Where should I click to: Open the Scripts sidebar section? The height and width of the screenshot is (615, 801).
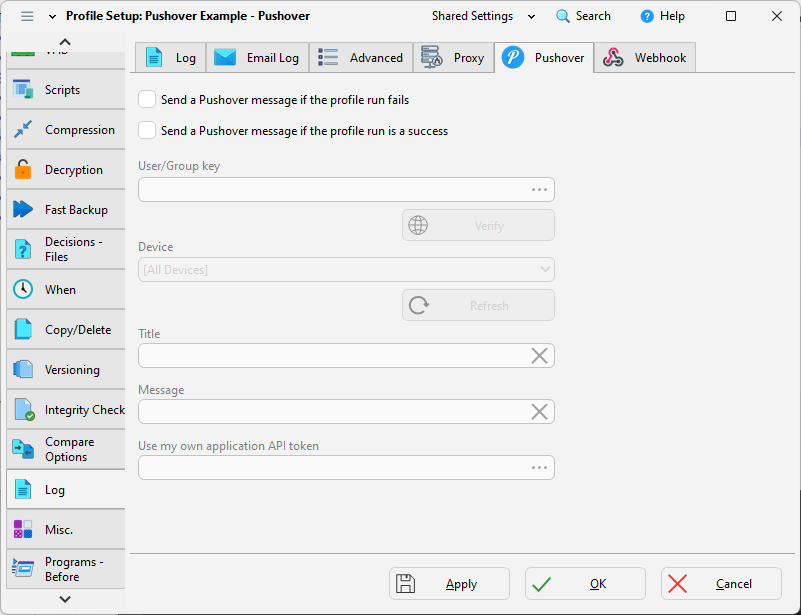coord(66,89)
